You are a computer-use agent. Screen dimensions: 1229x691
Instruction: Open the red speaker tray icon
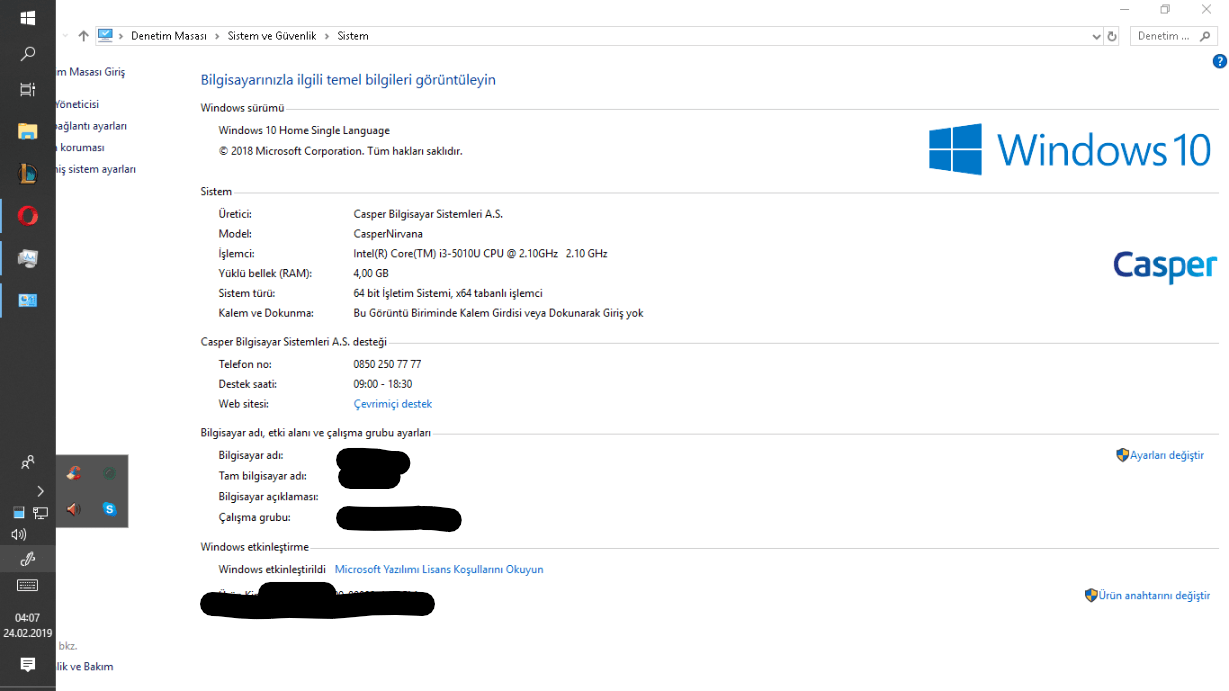click(73, 509)
